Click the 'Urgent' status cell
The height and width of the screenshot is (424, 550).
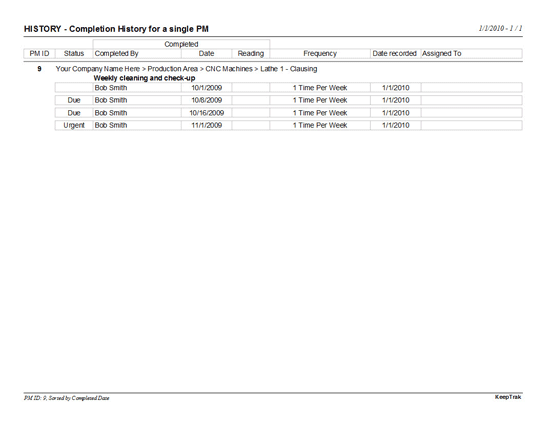[74, 126]
